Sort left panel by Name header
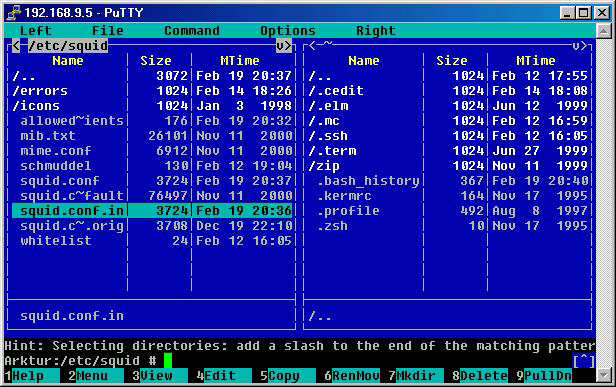Image resolution: width=616 pixels, height=387 pixels. pyautogui.click(x=68, y=61)
